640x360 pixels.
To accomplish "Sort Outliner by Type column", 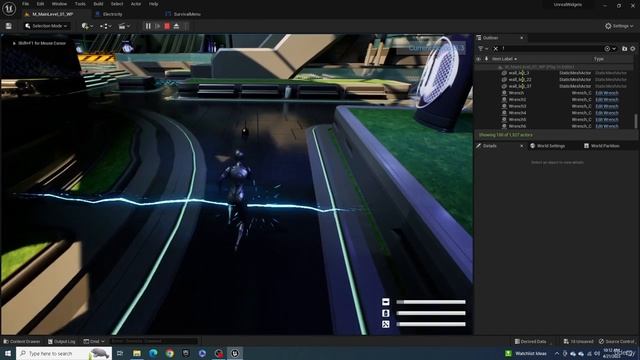I will tap(598, 59).
